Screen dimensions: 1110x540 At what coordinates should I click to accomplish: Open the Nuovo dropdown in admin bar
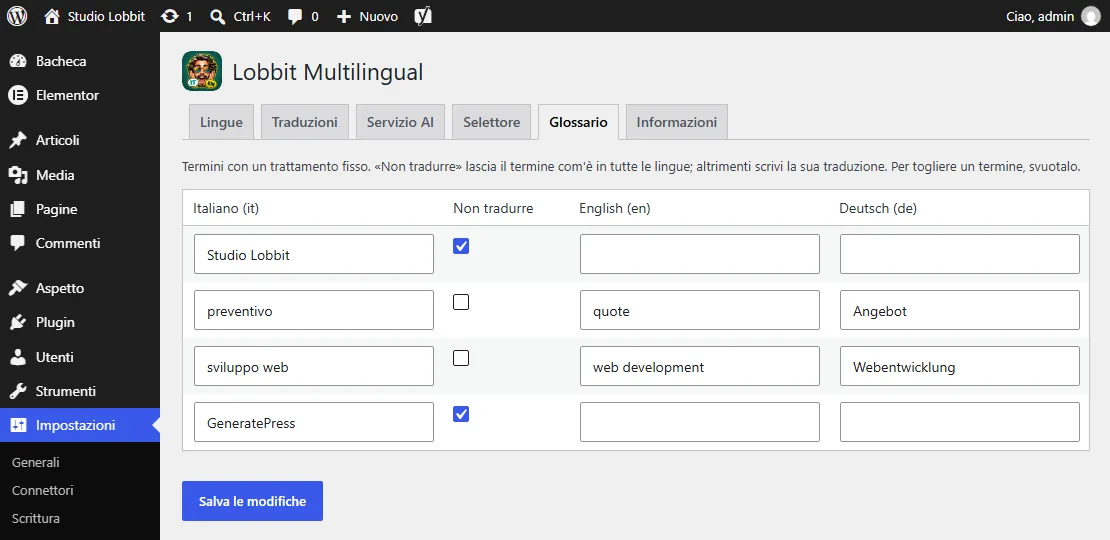(x=367, y=16)
